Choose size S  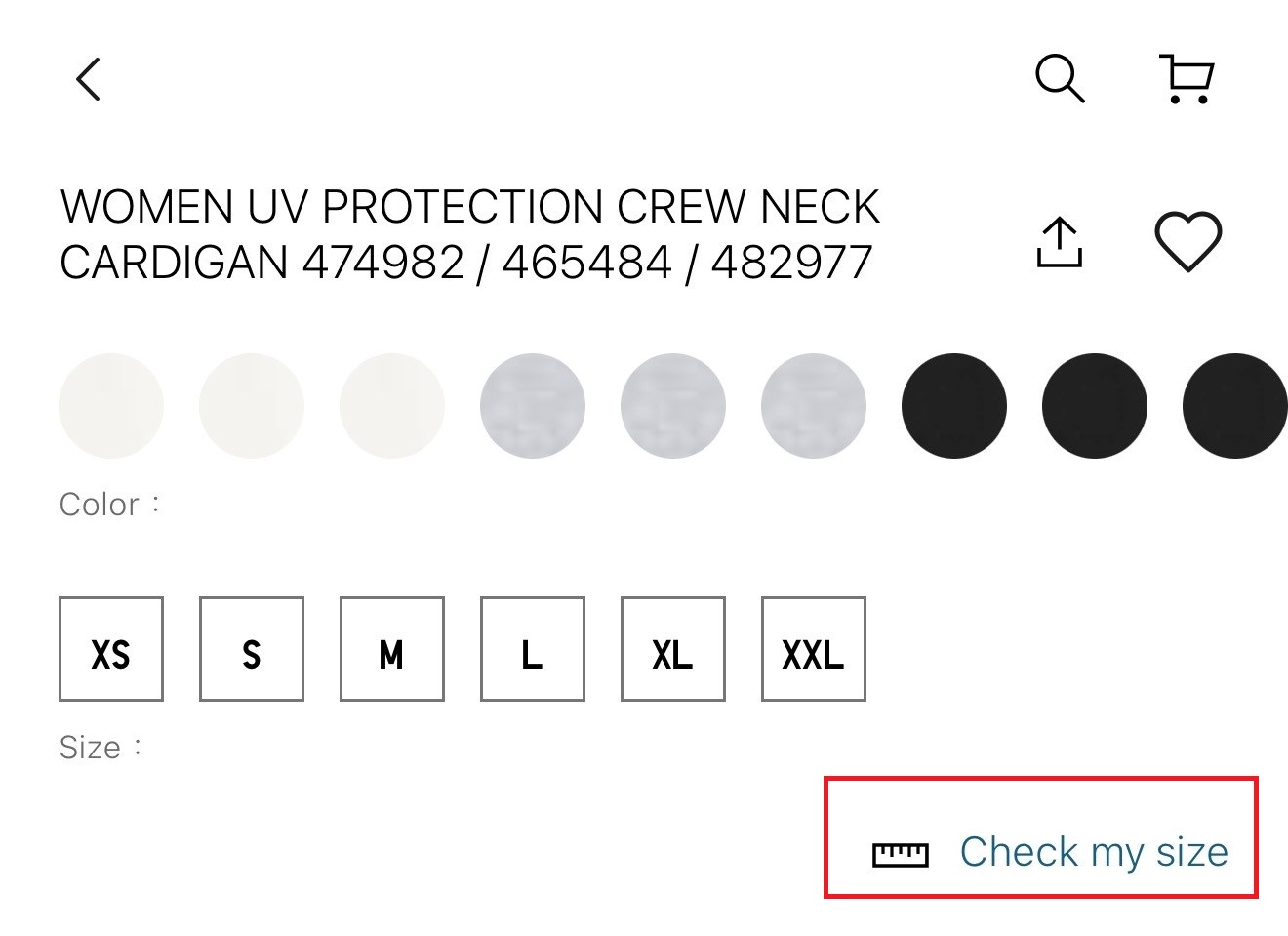[252, 650]
